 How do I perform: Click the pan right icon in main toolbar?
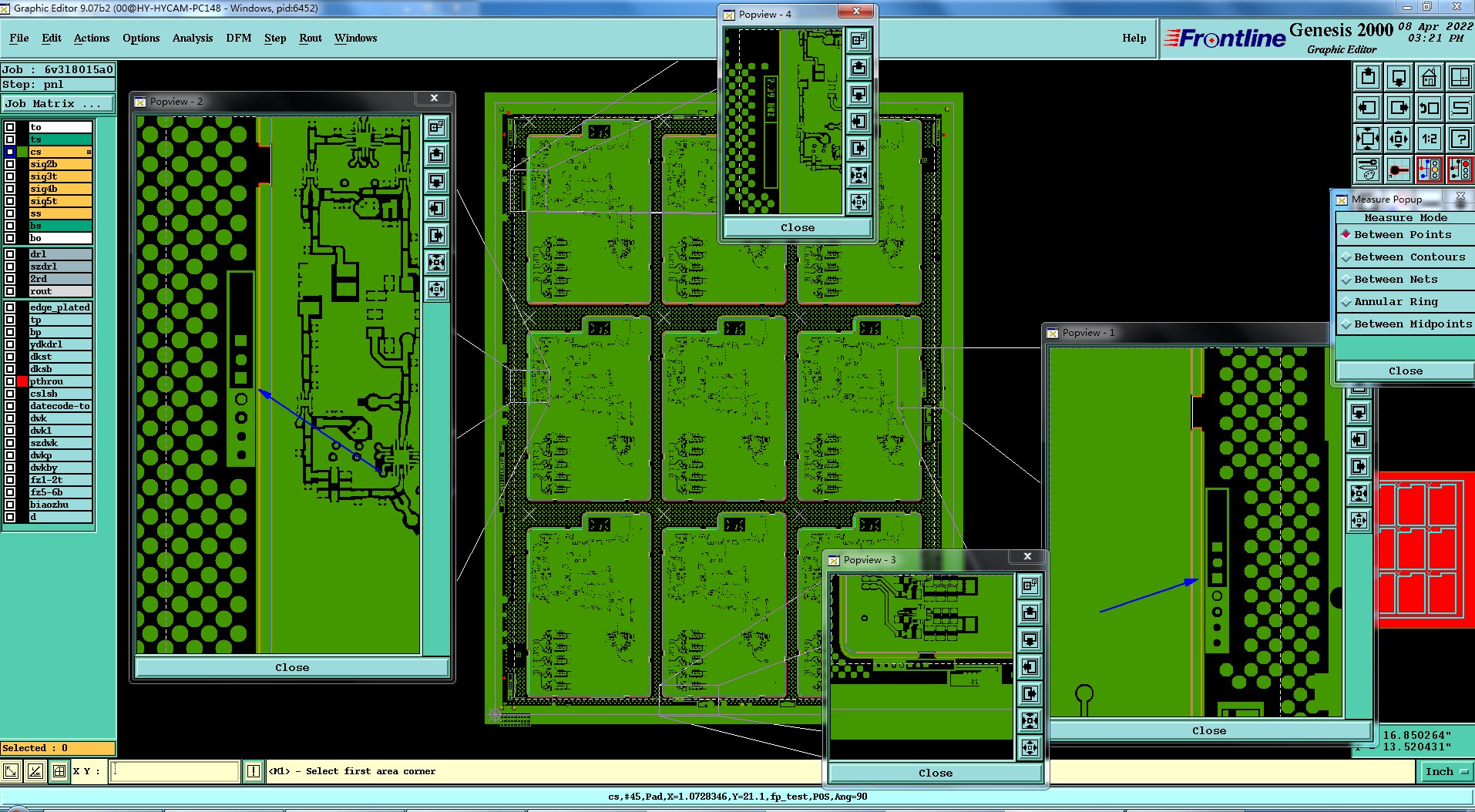tap(1399, 108)
